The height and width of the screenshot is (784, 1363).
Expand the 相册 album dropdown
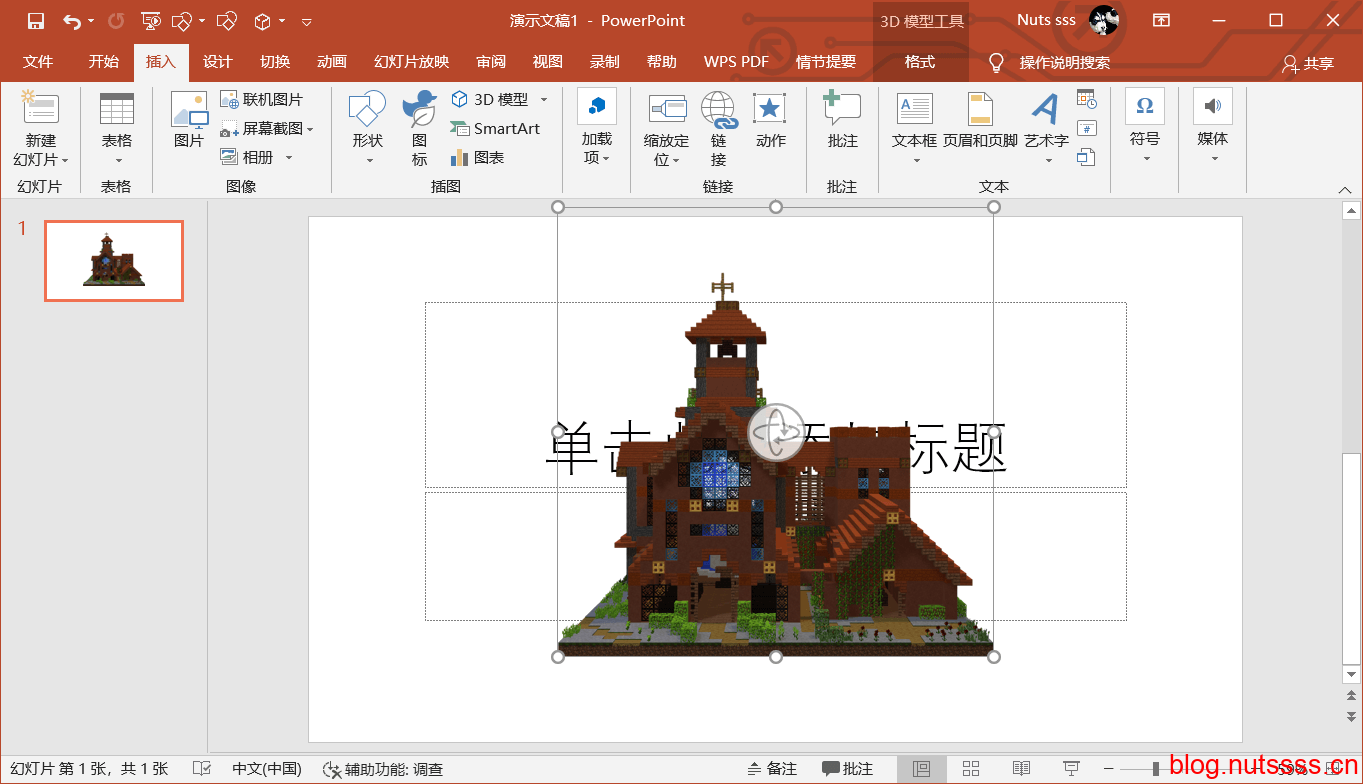(x=289, y=158)
